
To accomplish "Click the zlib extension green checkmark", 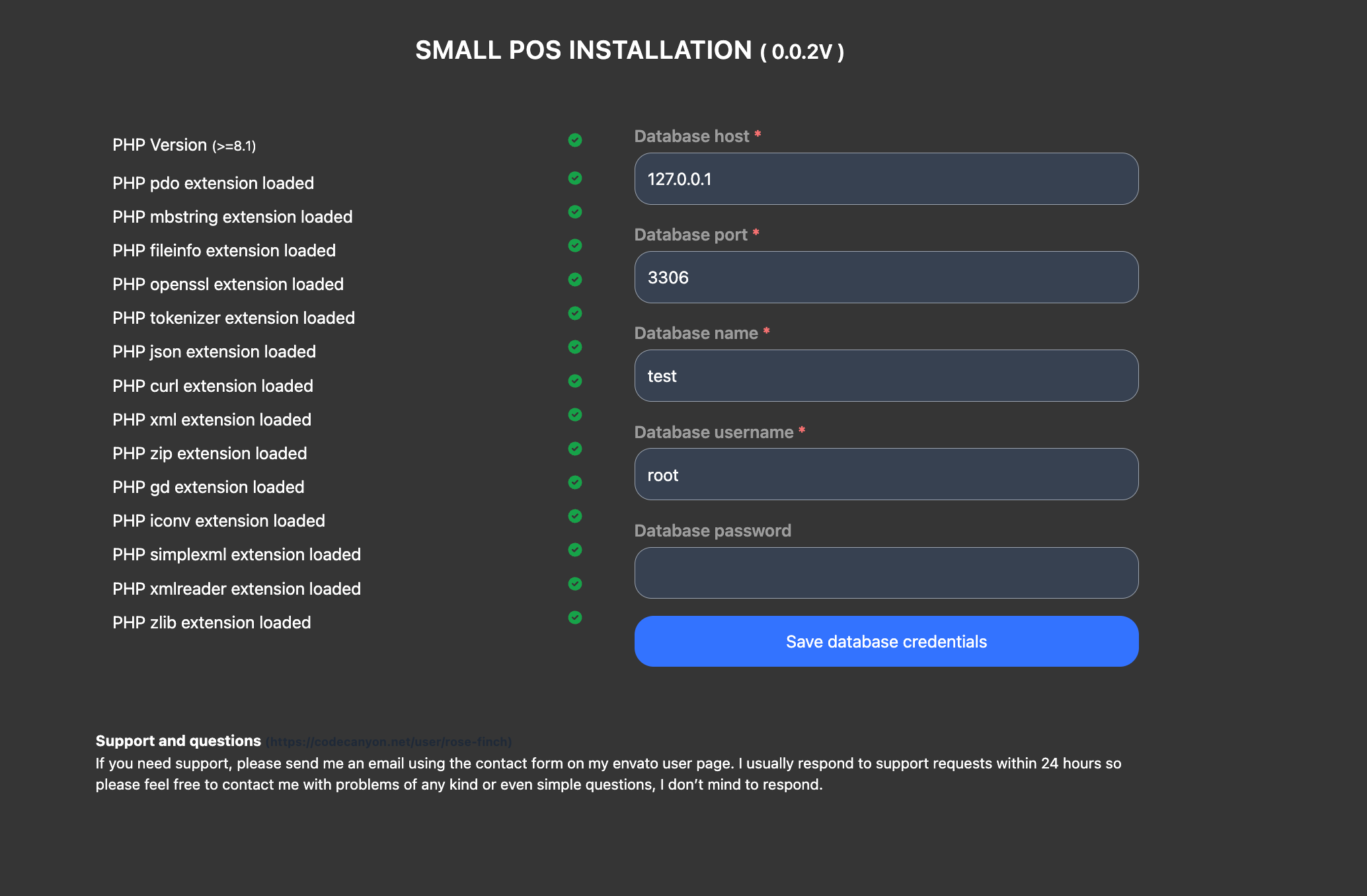I will [575, 617].
